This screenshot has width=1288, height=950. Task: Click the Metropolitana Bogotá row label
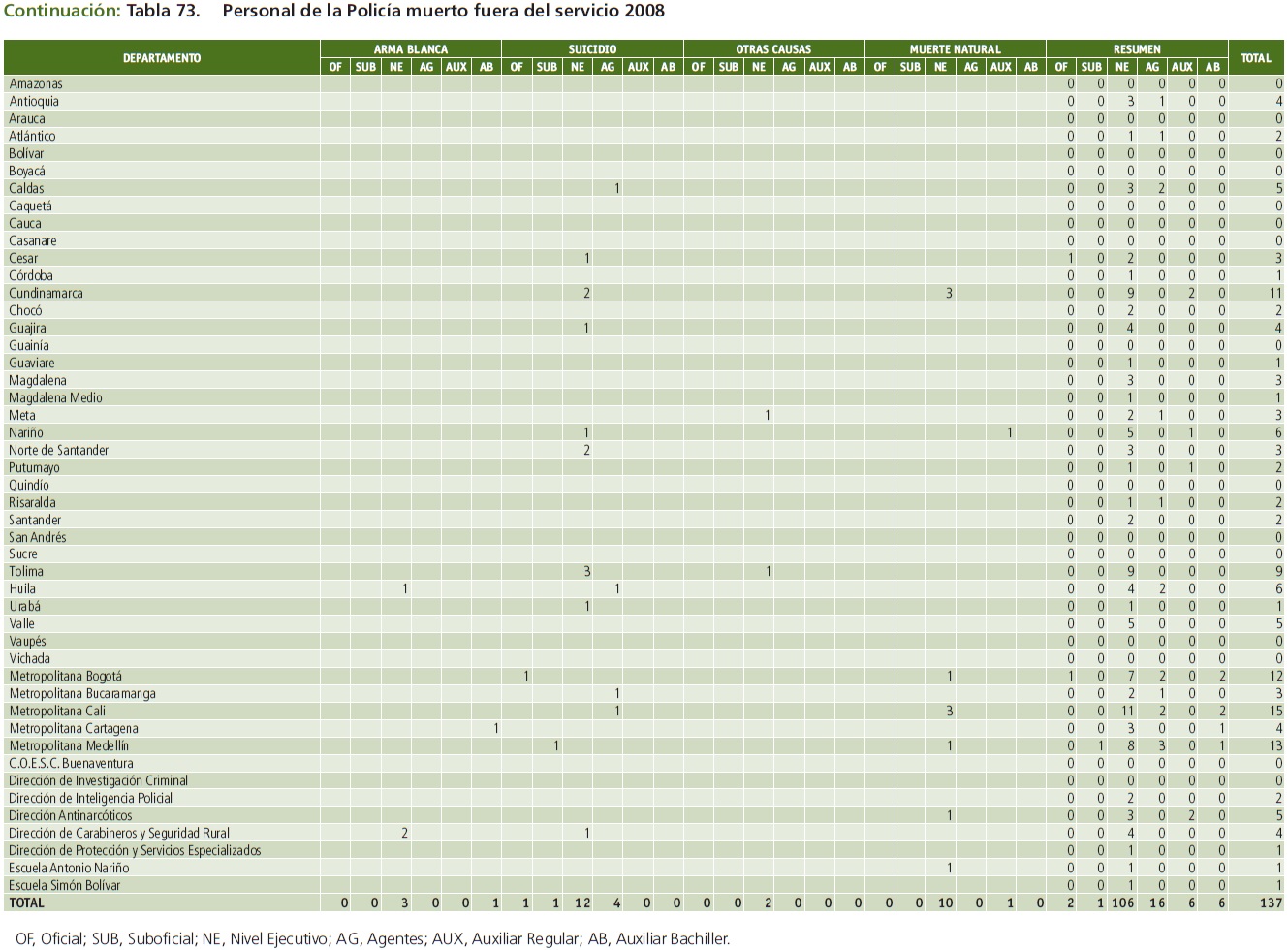65,676
